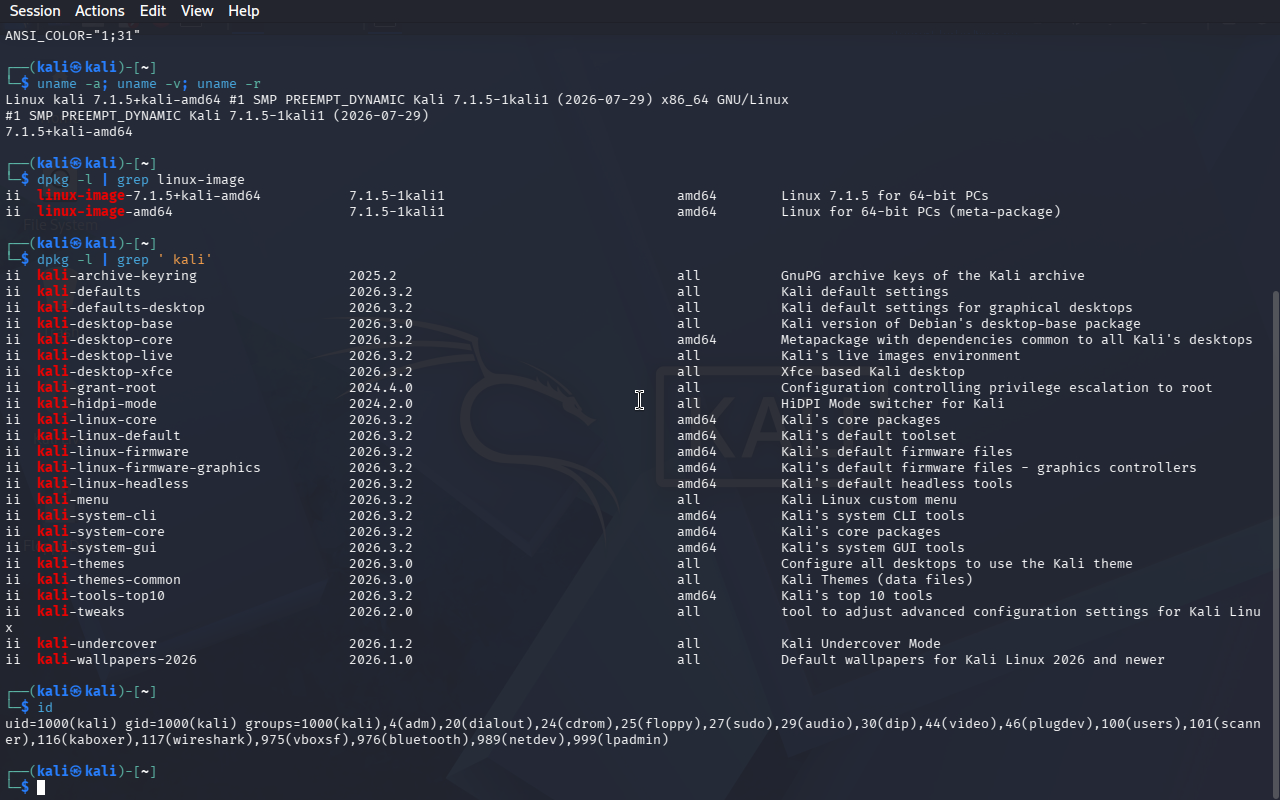
Task: Click the uid=1000(kali) output text
Action: point(61,724)
